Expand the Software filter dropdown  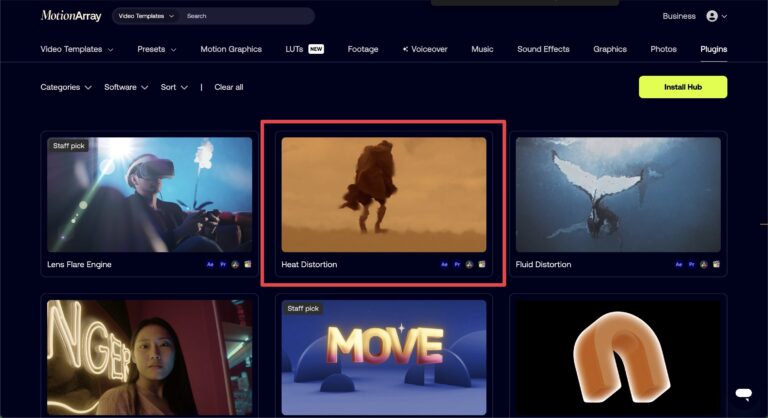coord(126,87)
